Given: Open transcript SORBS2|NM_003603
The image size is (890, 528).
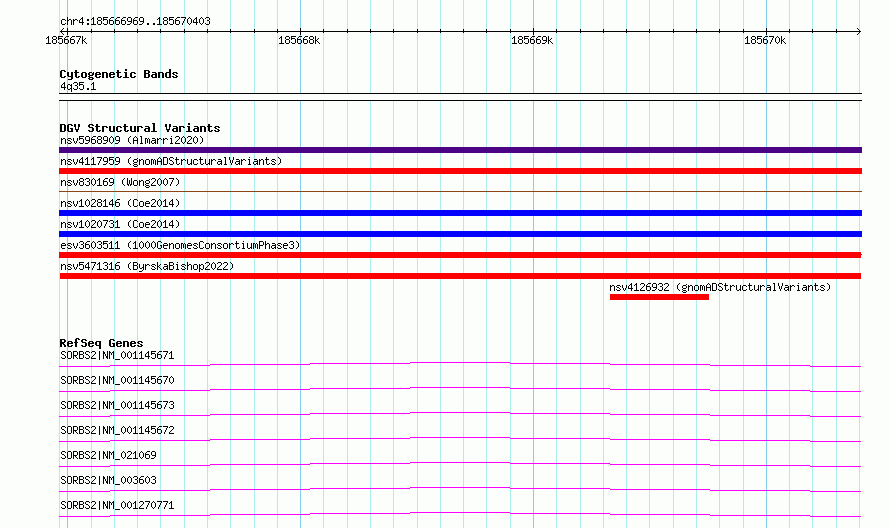Looking at the screenshot, I should tap(108, 480).
